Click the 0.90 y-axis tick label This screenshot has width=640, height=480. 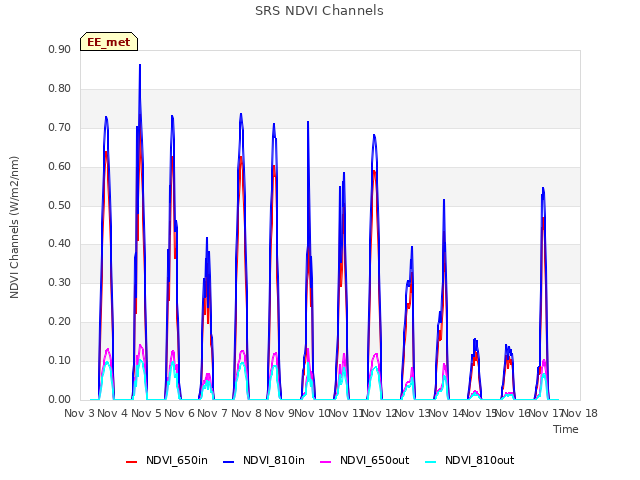pyautogui.click(x=60, y=49)
